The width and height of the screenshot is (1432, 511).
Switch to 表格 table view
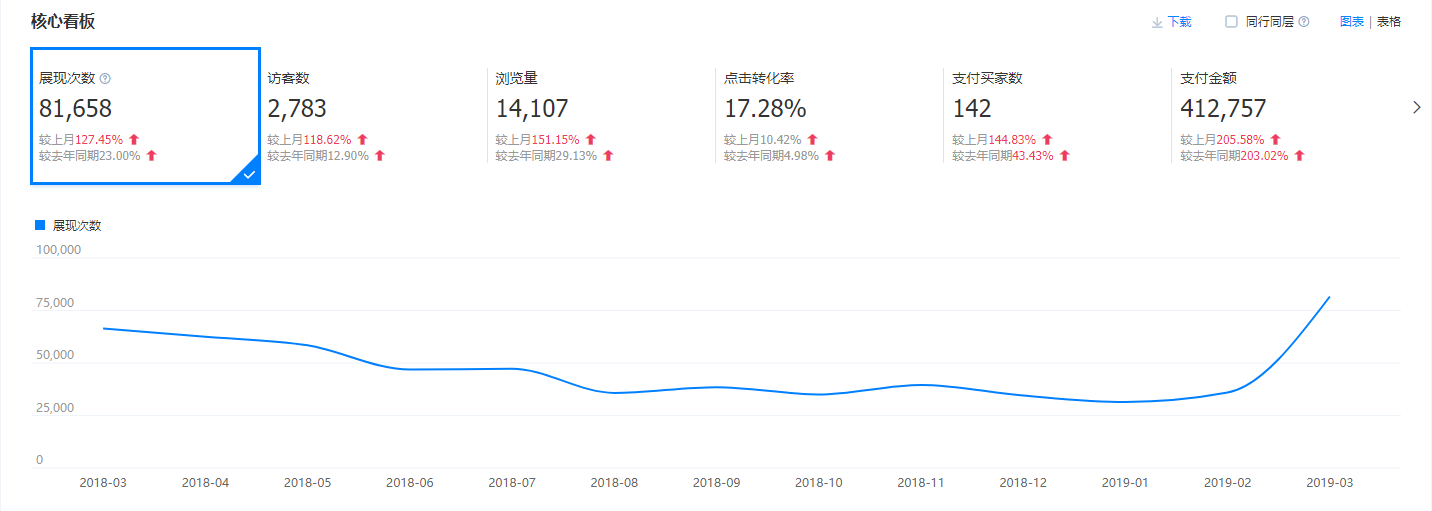pyautogui.click(x=1389, y=22)
